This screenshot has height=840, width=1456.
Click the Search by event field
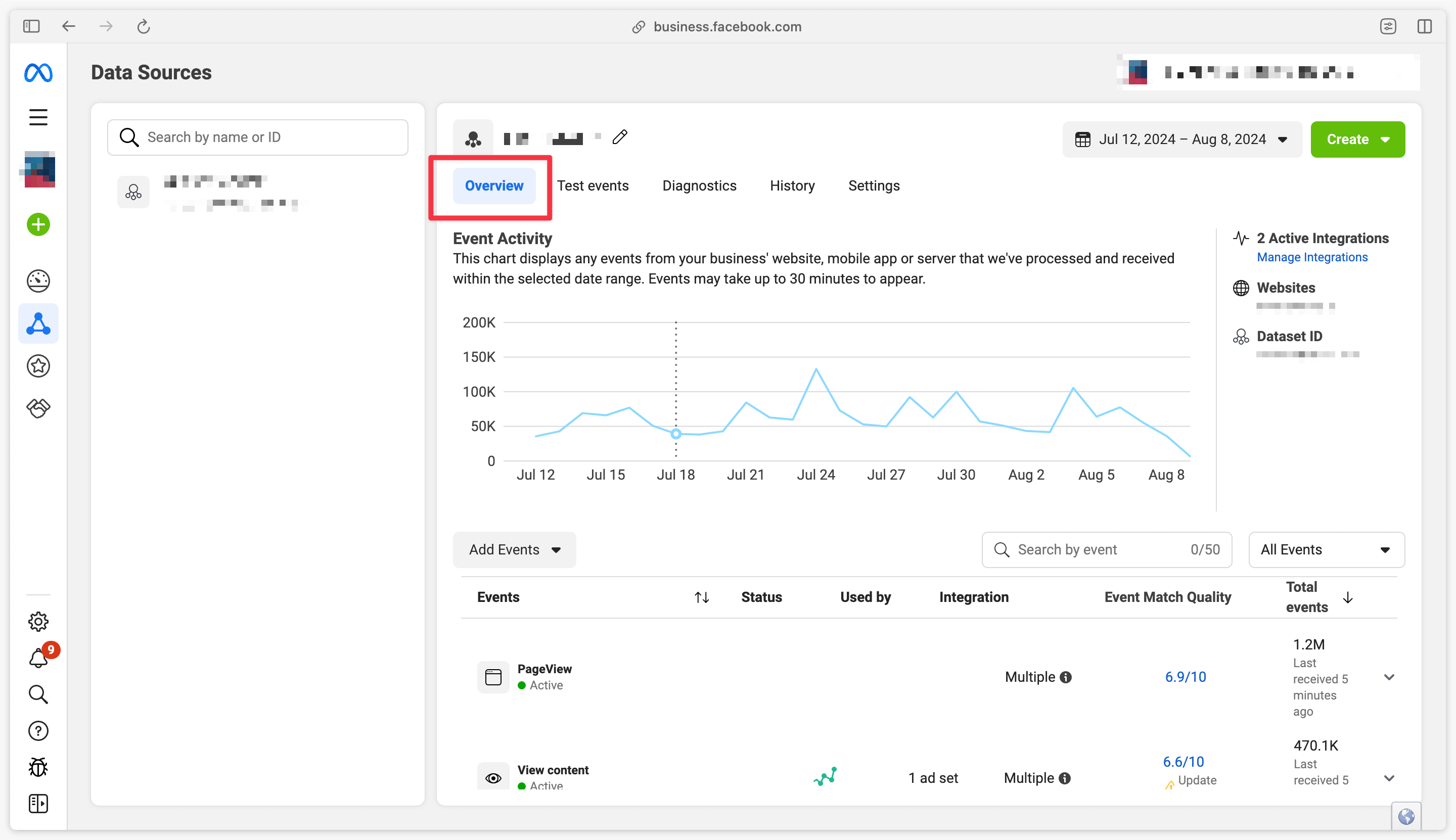pos(1106,549)
